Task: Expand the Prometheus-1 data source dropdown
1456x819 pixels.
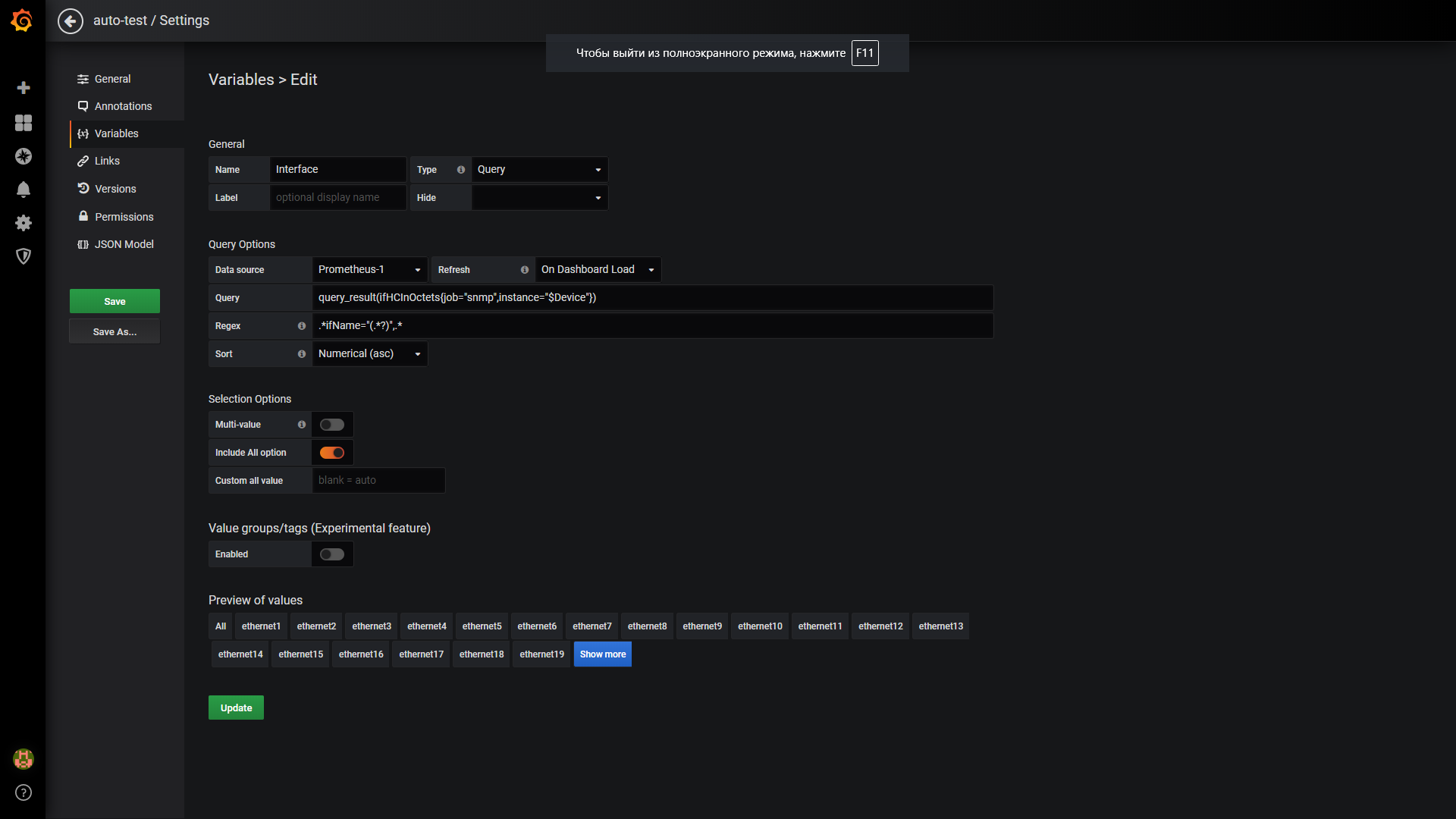Action: coord(369,270)
